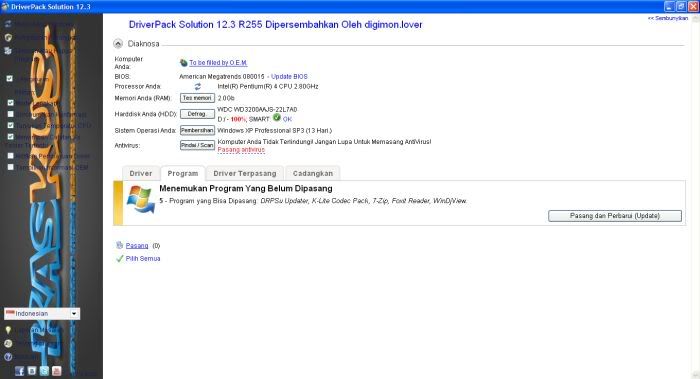The image size is (700, 379).
Task: Toggle the topmost checked sidebar checkbox
Action: click(x=10, y=79)
